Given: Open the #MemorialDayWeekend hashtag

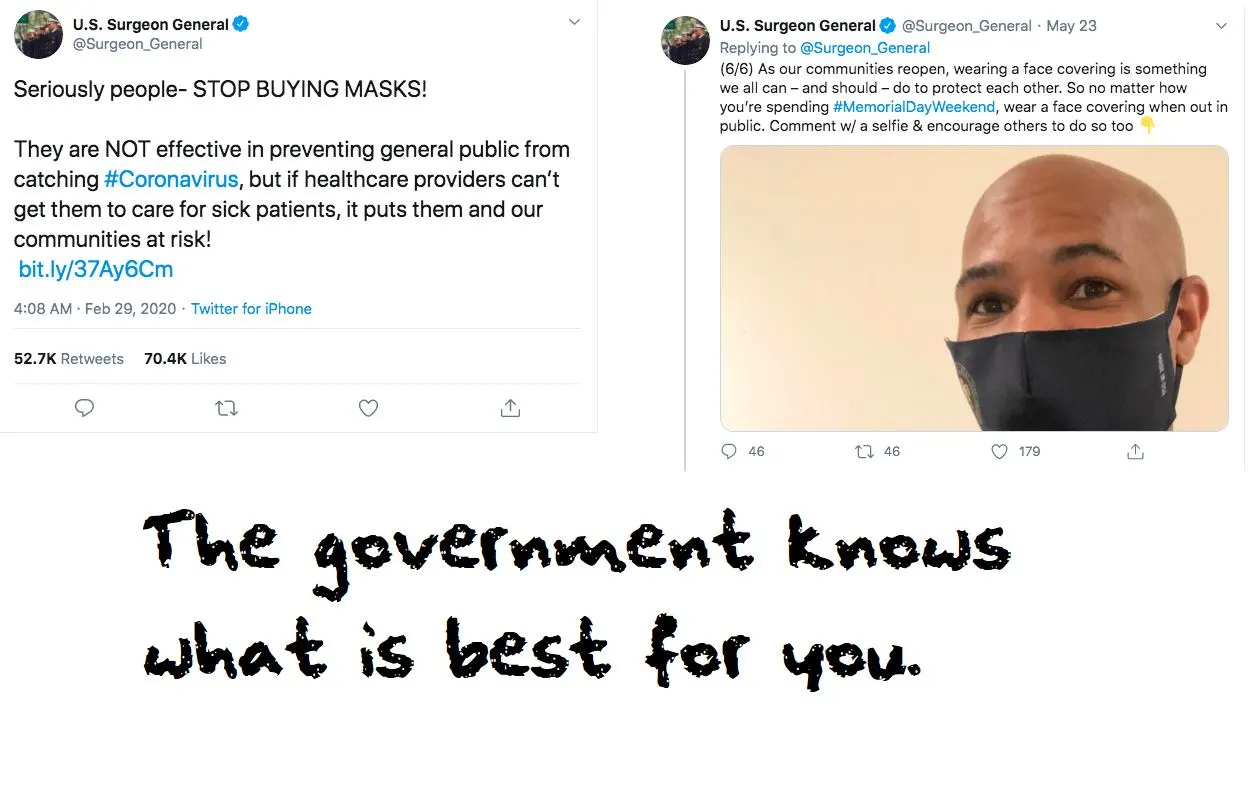Looking at the screenshot, I should pyautogui.click(x=914, y=107).
